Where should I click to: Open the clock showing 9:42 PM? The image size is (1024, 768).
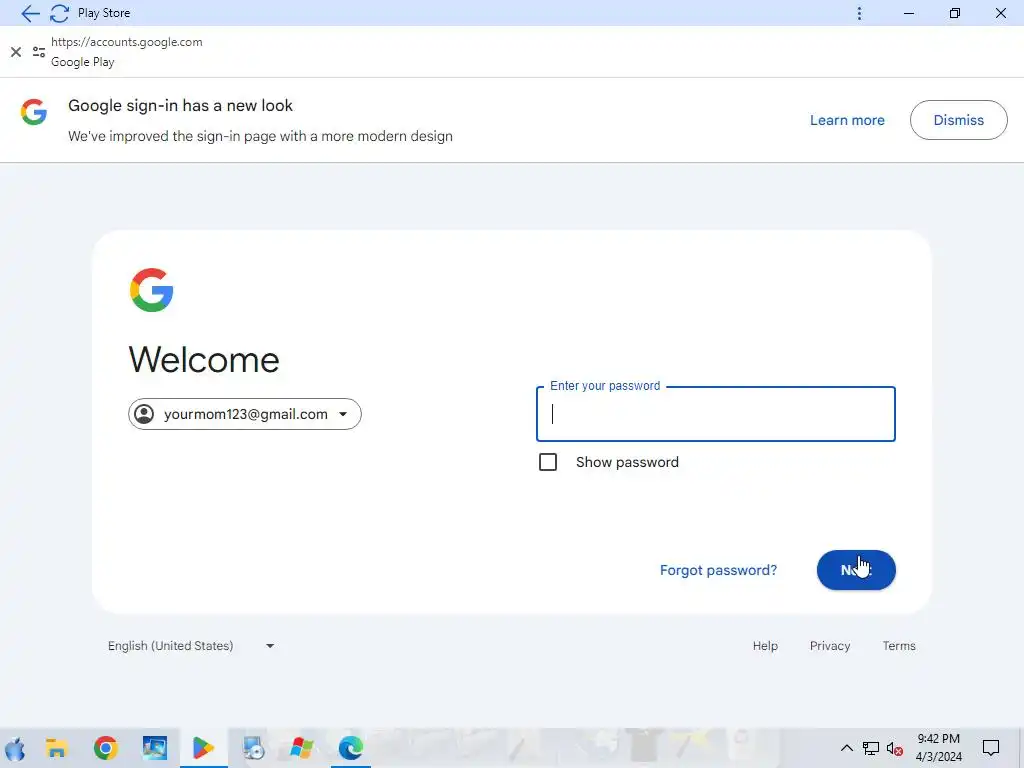(x=938, y=748)
